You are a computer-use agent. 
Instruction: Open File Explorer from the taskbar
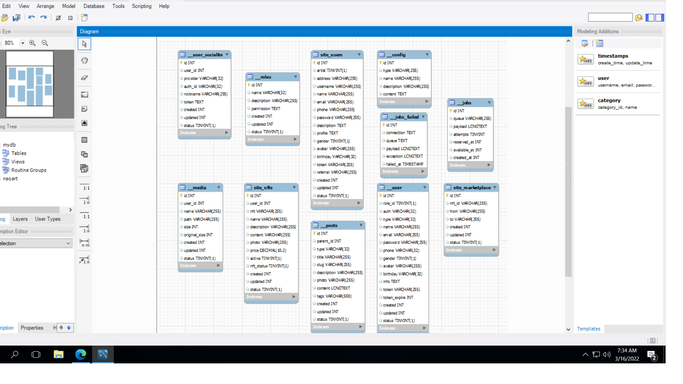[58, 354]
